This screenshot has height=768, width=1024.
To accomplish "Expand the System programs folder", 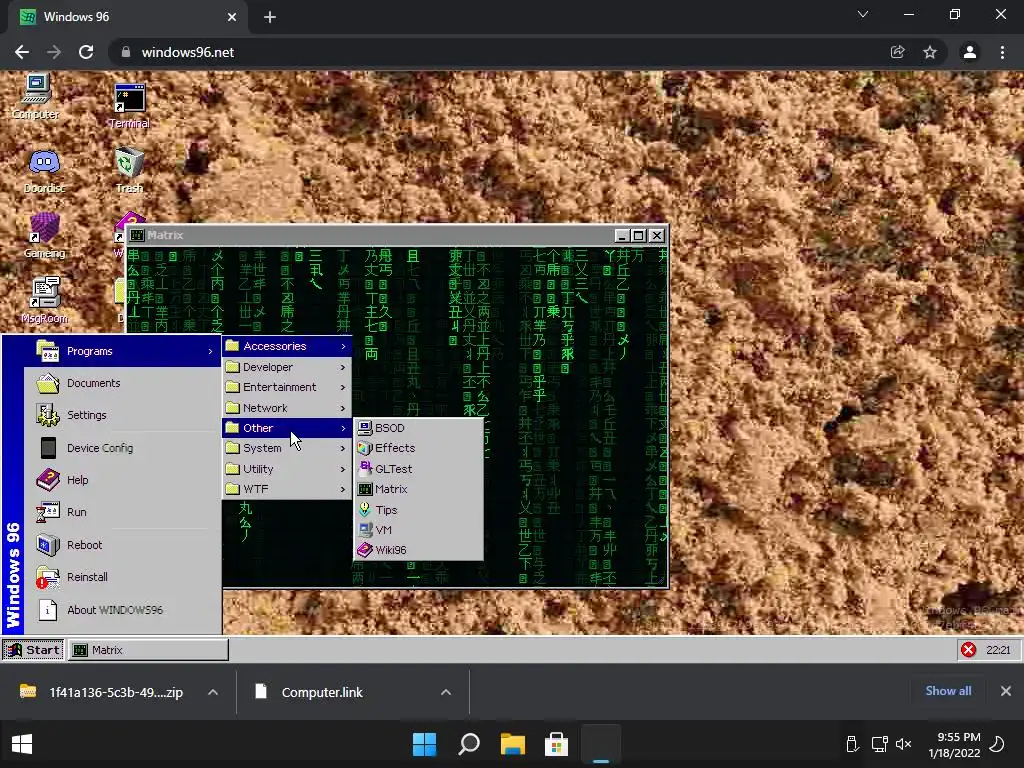I will (x=287, y=448).
